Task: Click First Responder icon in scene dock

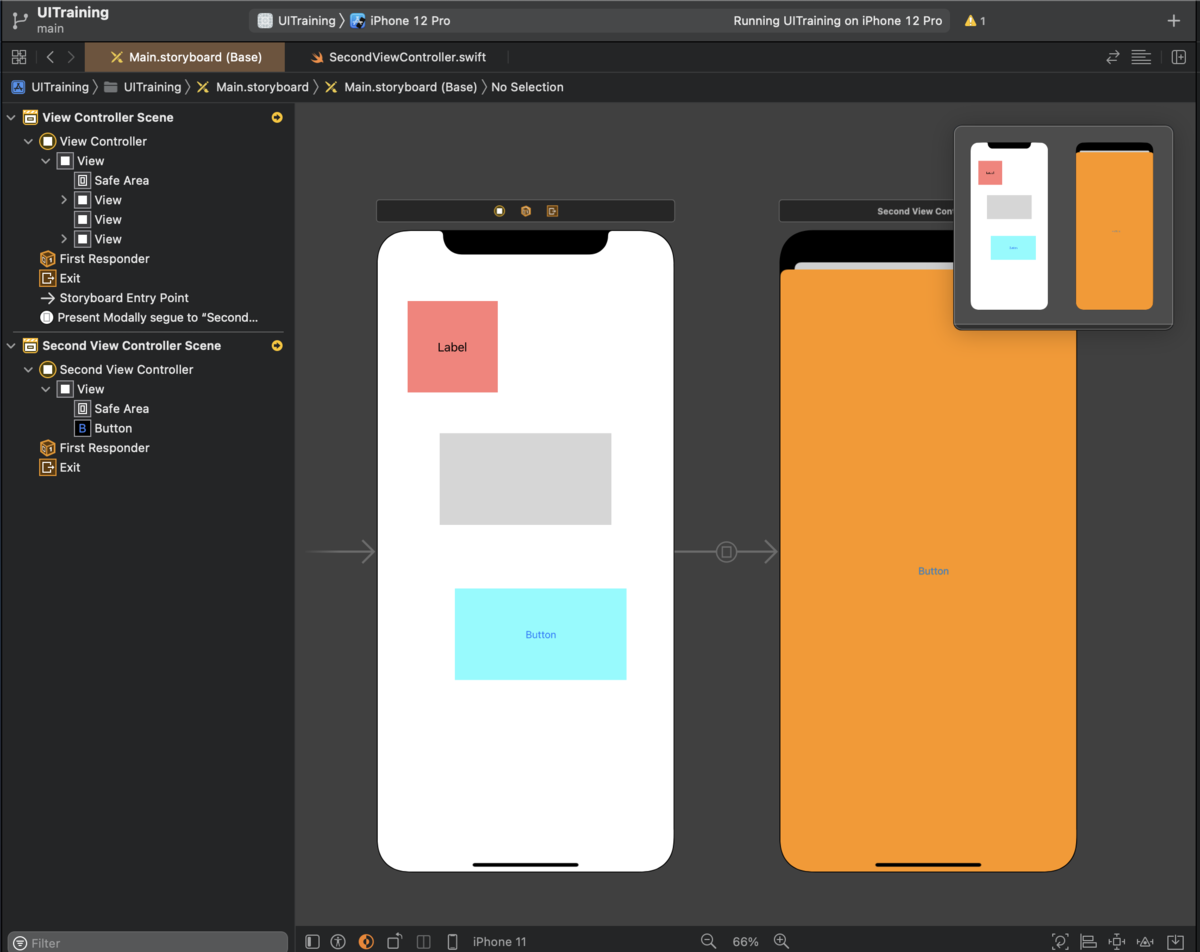Action: (525, 211)
